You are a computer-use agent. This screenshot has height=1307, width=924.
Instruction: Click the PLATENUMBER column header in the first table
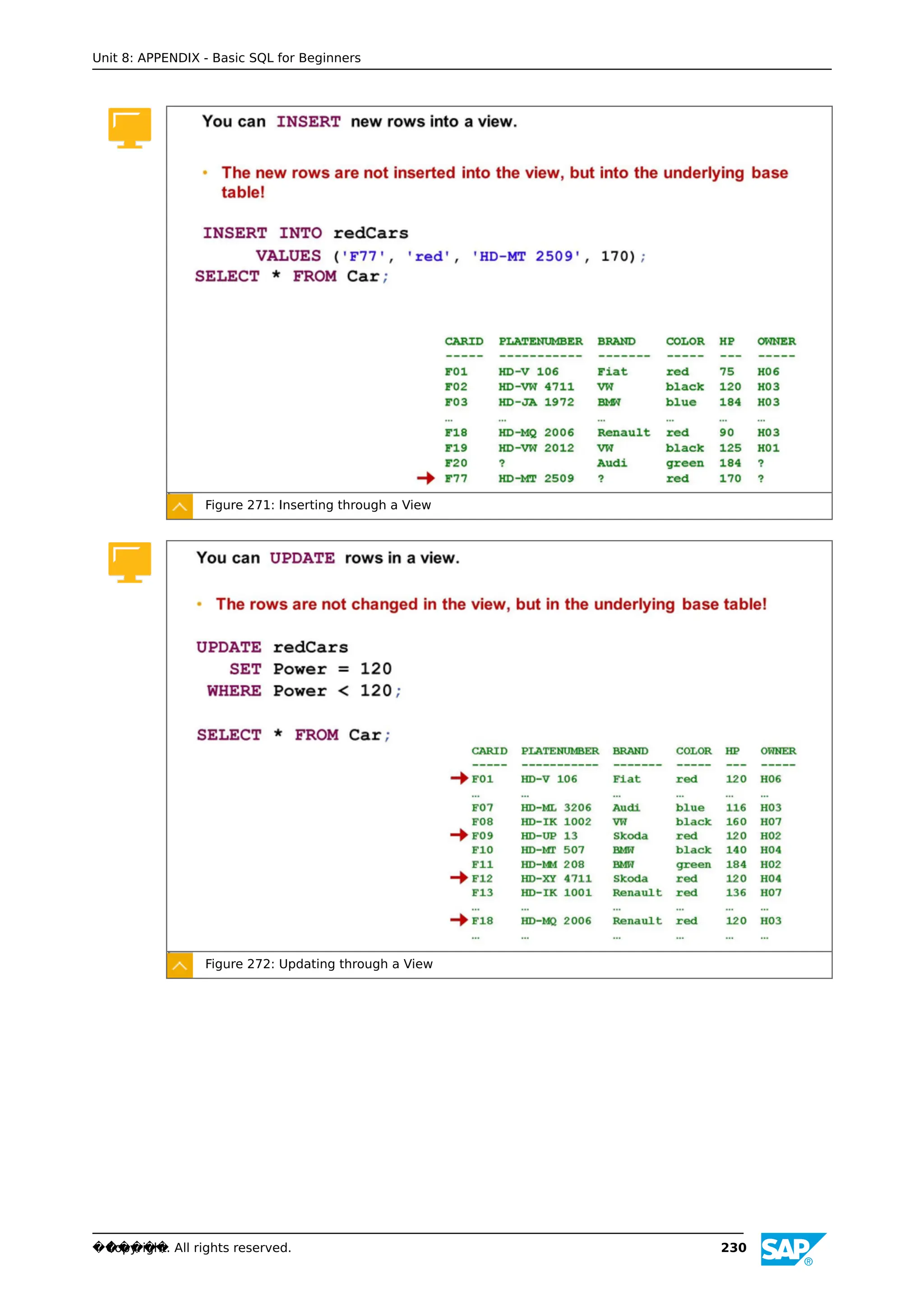541,341
